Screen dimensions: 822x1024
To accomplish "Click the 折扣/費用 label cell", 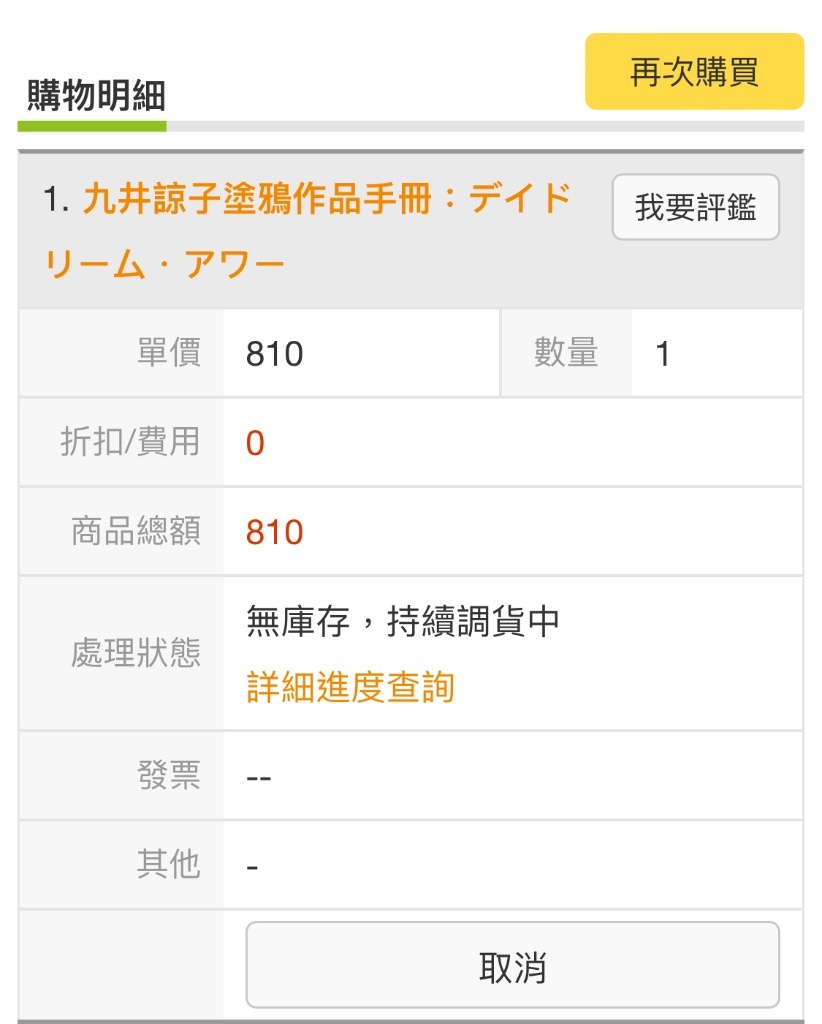I will (x=121, y=442).
